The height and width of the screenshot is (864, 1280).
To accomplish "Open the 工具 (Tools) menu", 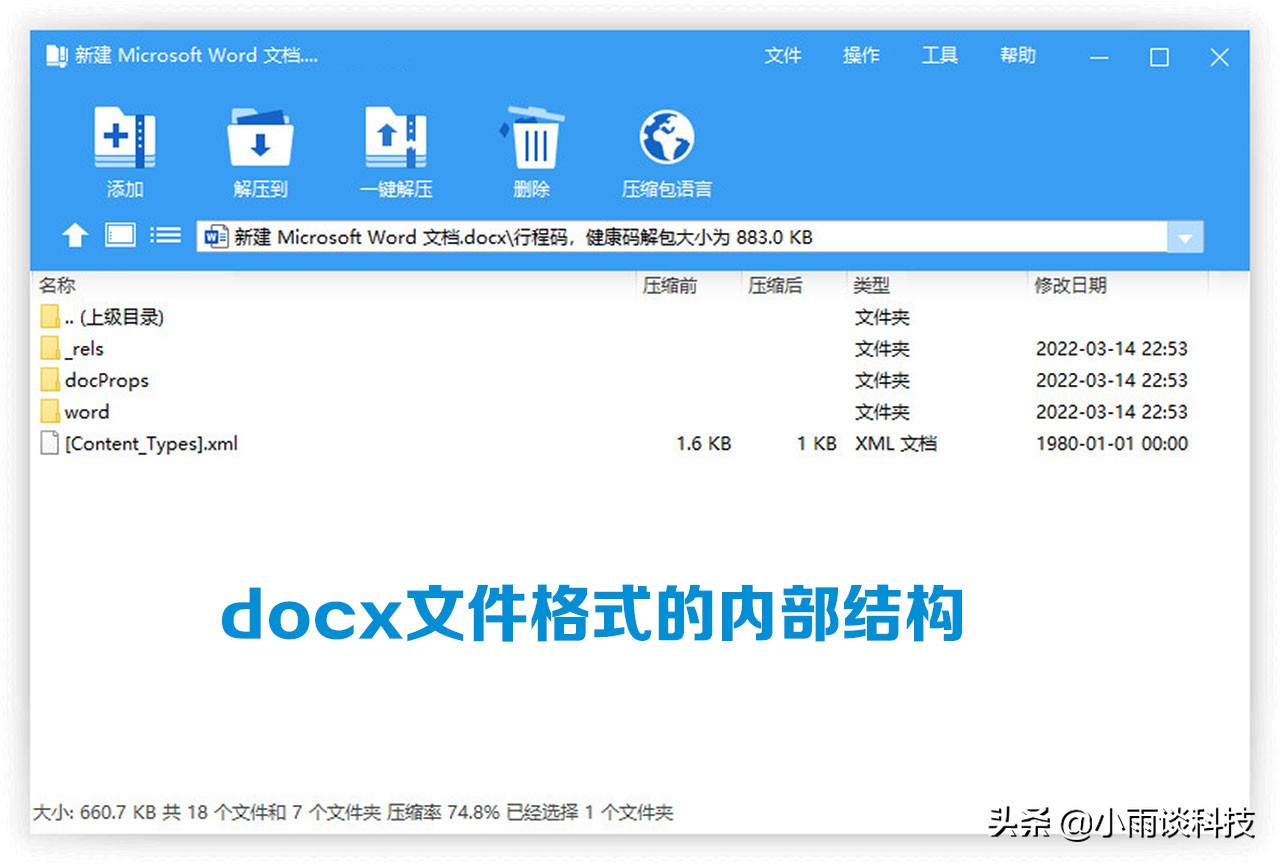I will click(x=938, y=56).
